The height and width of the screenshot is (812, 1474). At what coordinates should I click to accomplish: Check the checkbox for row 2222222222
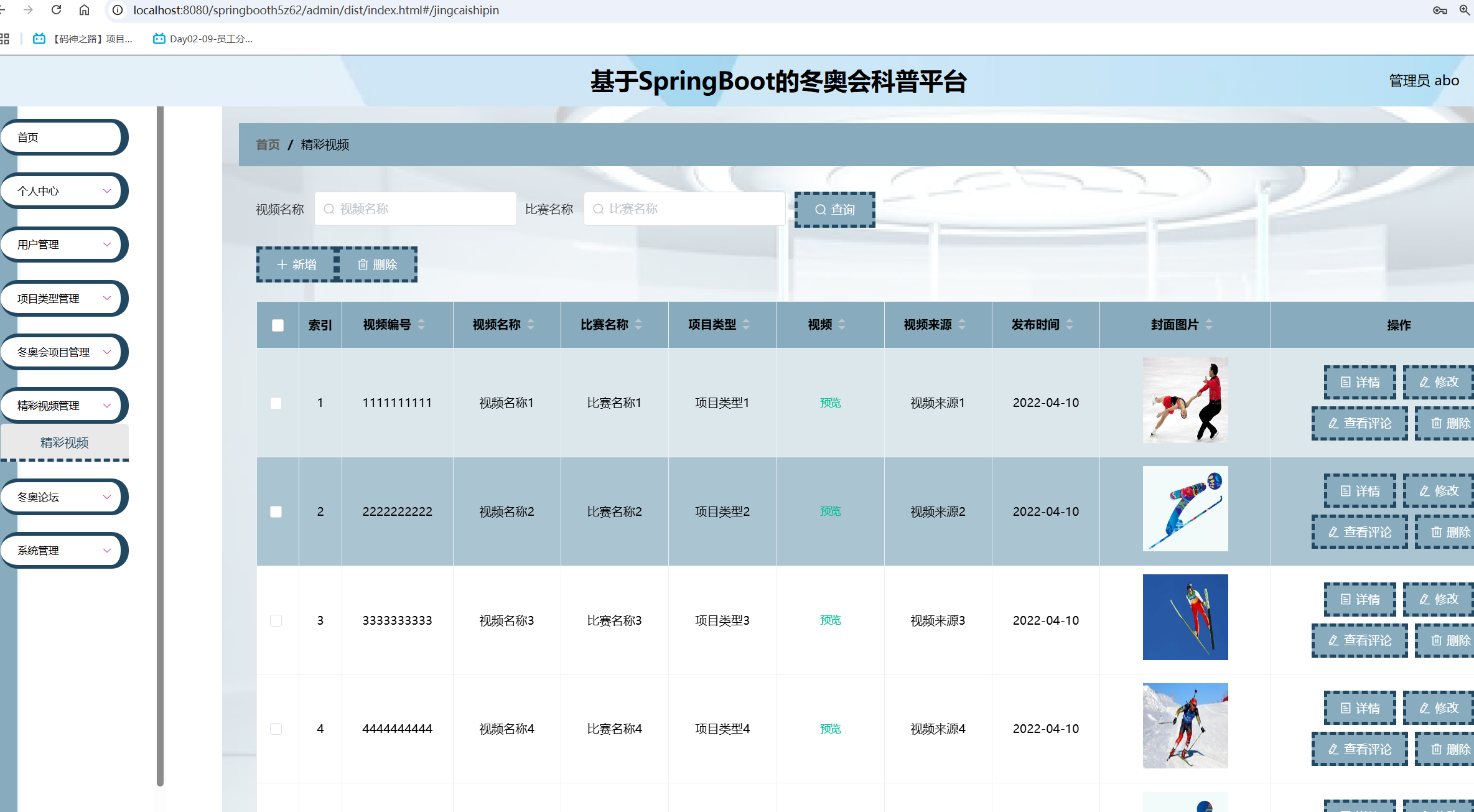coord(276,511)
